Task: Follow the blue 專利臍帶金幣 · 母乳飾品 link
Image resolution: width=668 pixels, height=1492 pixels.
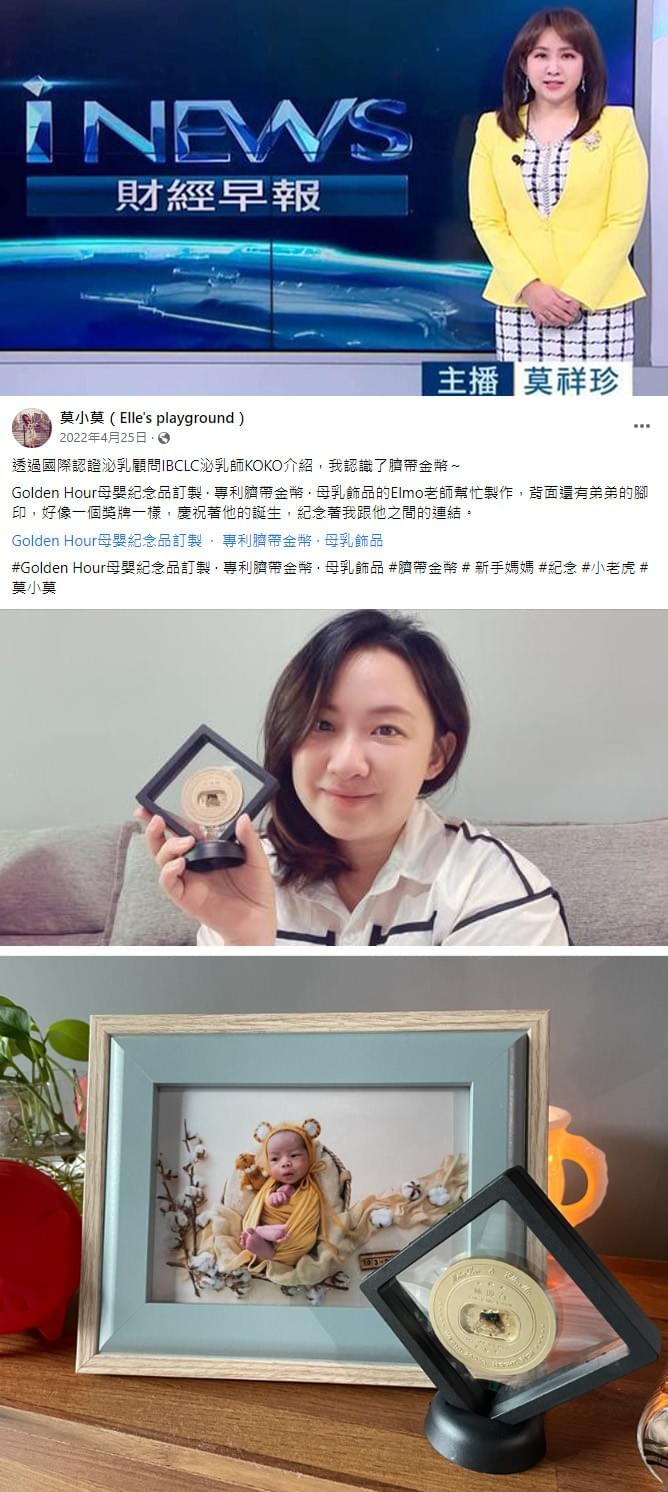Action: tap(303, 540)
